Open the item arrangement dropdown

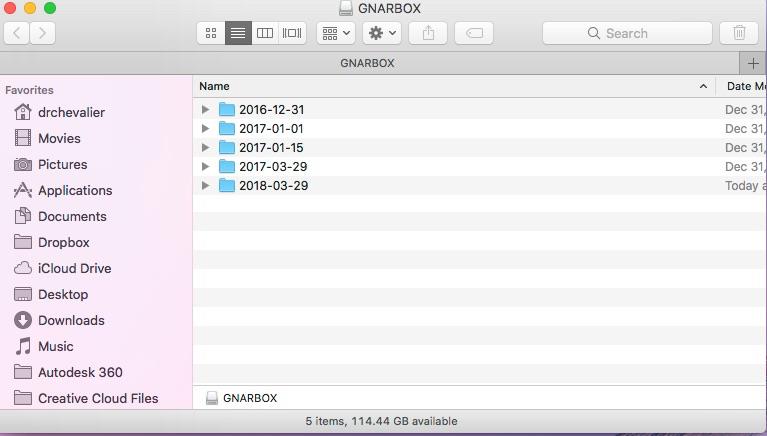(336, 33)
